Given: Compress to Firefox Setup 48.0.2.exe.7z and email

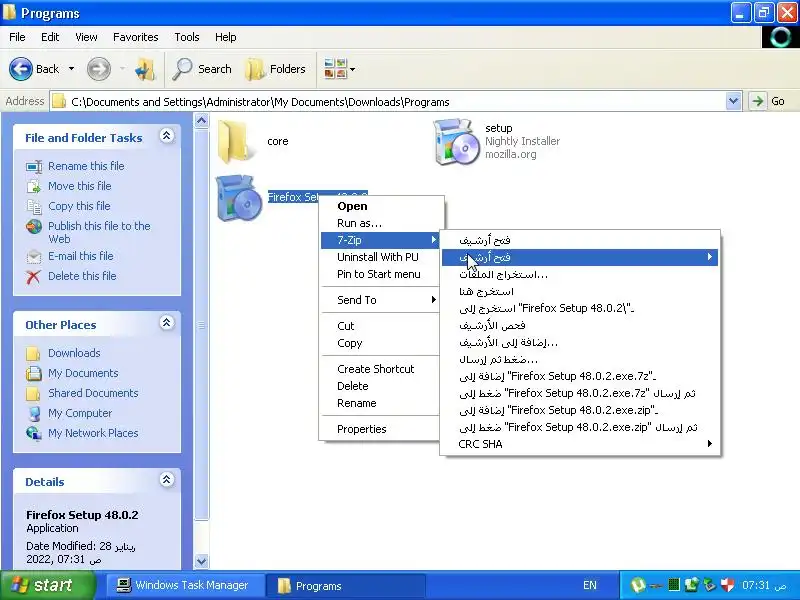Looking at the screenshot, I should point(580,393).
